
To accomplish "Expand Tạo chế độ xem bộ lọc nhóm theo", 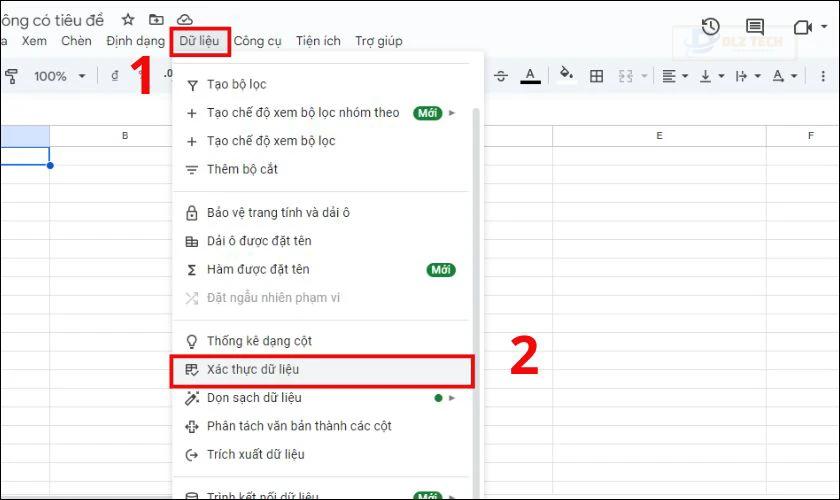I will [x=322, y=113].
